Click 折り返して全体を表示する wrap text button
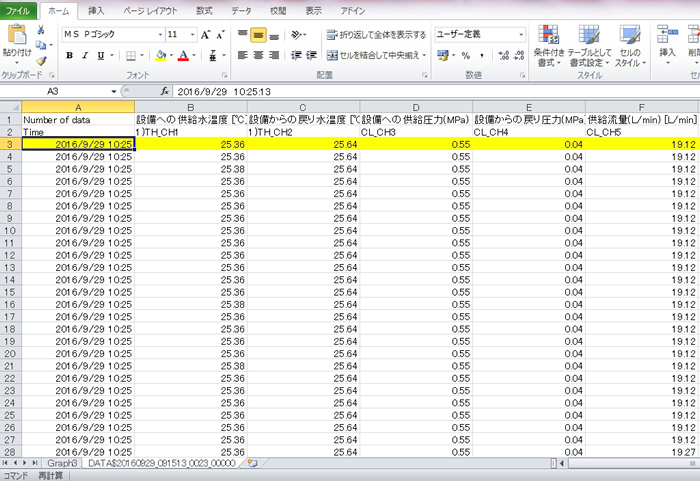This screenshot has height=481, width=700. pyautogui.click(x=376, y=34)
